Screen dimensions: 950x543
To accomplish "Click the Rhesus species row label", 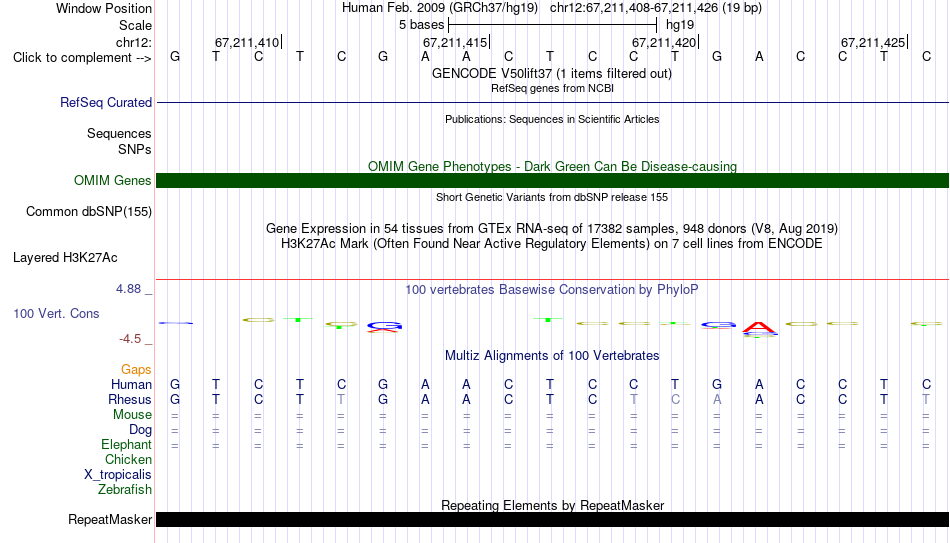I will [130, 400].
